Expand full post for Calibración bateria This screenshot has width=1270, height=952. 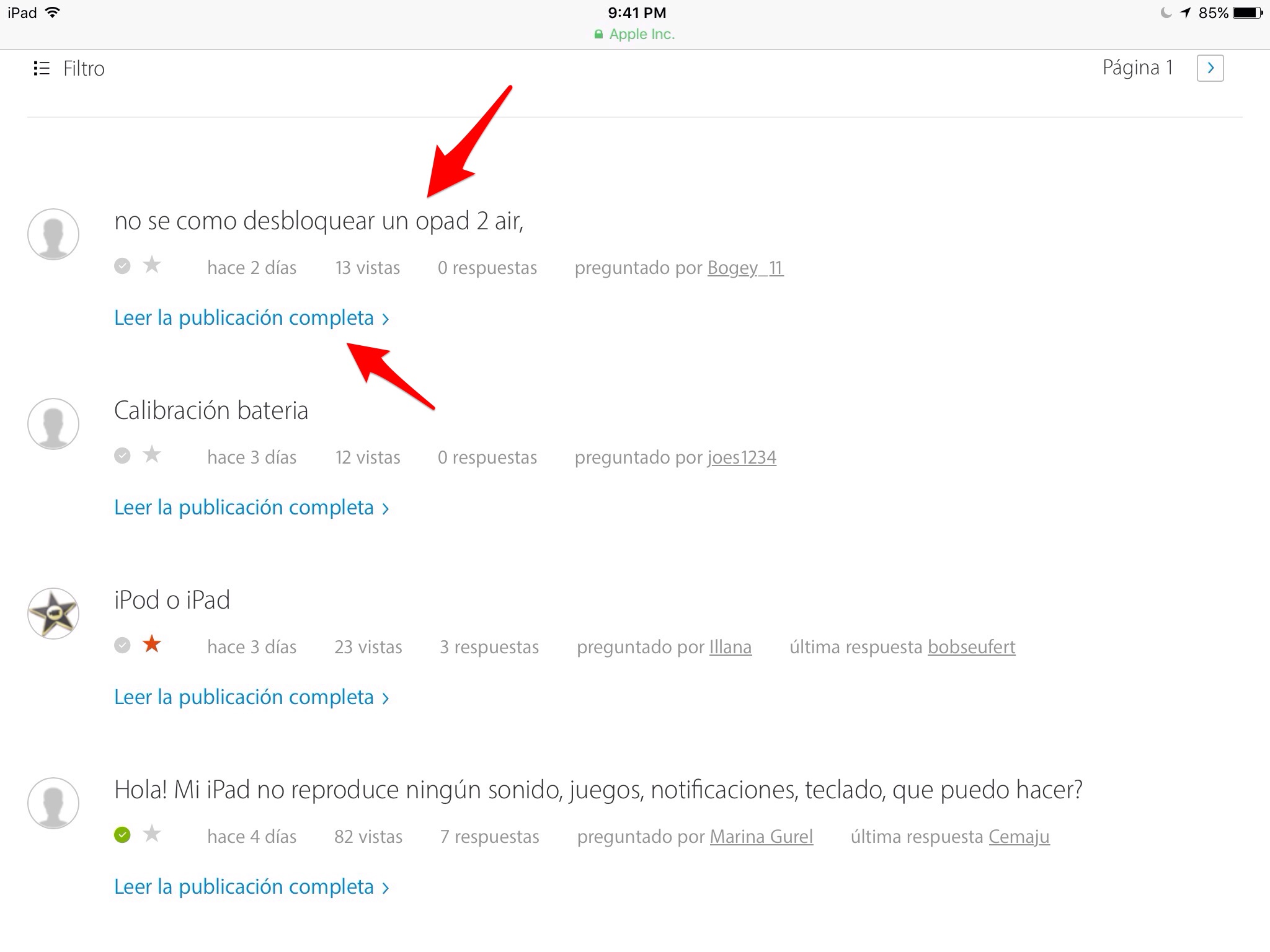coord(251,508)
